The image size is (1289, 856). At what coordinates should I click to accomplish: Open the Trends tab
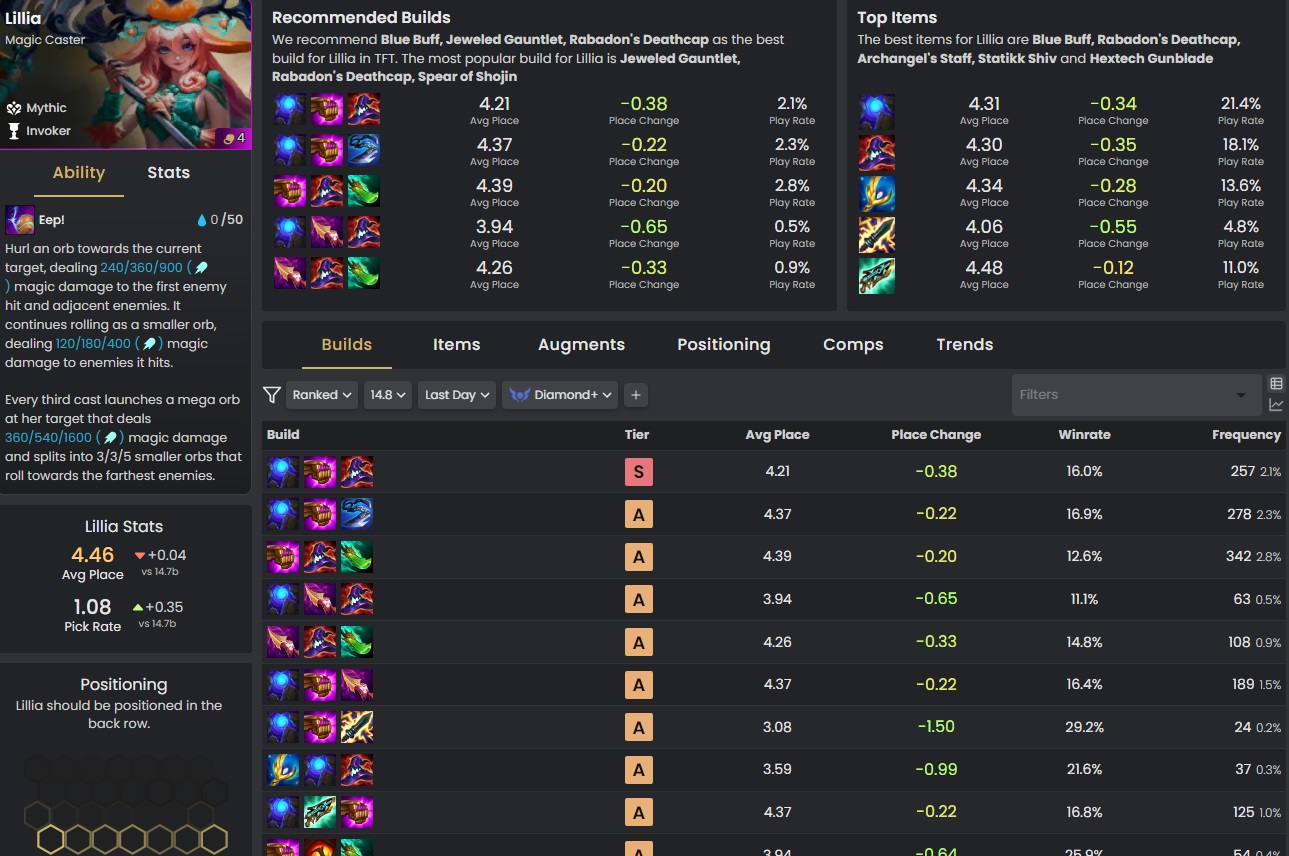coord(965,345)
